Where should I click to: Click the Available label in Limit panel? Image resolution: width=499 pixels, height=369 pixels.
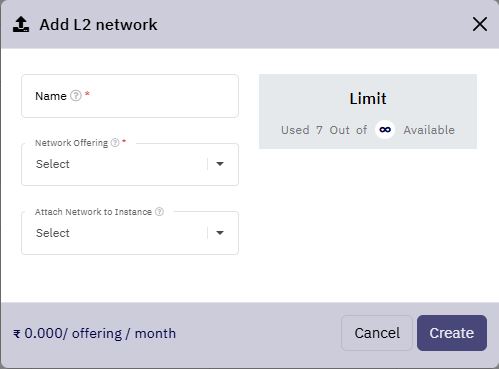click(429, 130)
